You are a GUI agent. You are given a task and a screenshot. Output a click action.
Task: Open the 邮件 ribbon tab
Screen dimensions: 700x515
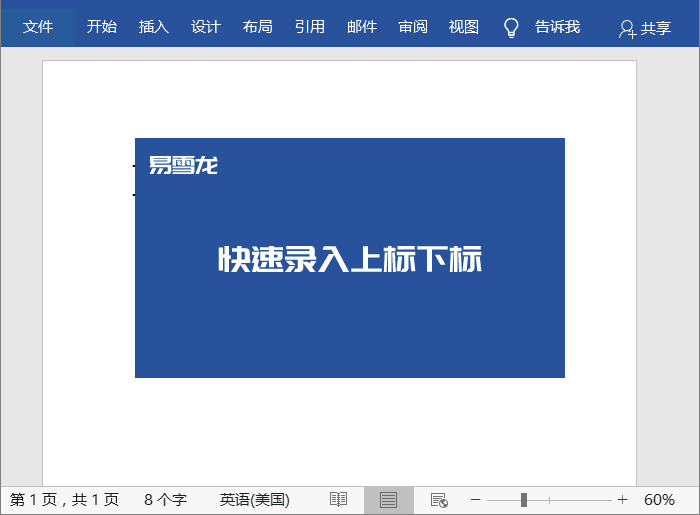pos(362,27)
